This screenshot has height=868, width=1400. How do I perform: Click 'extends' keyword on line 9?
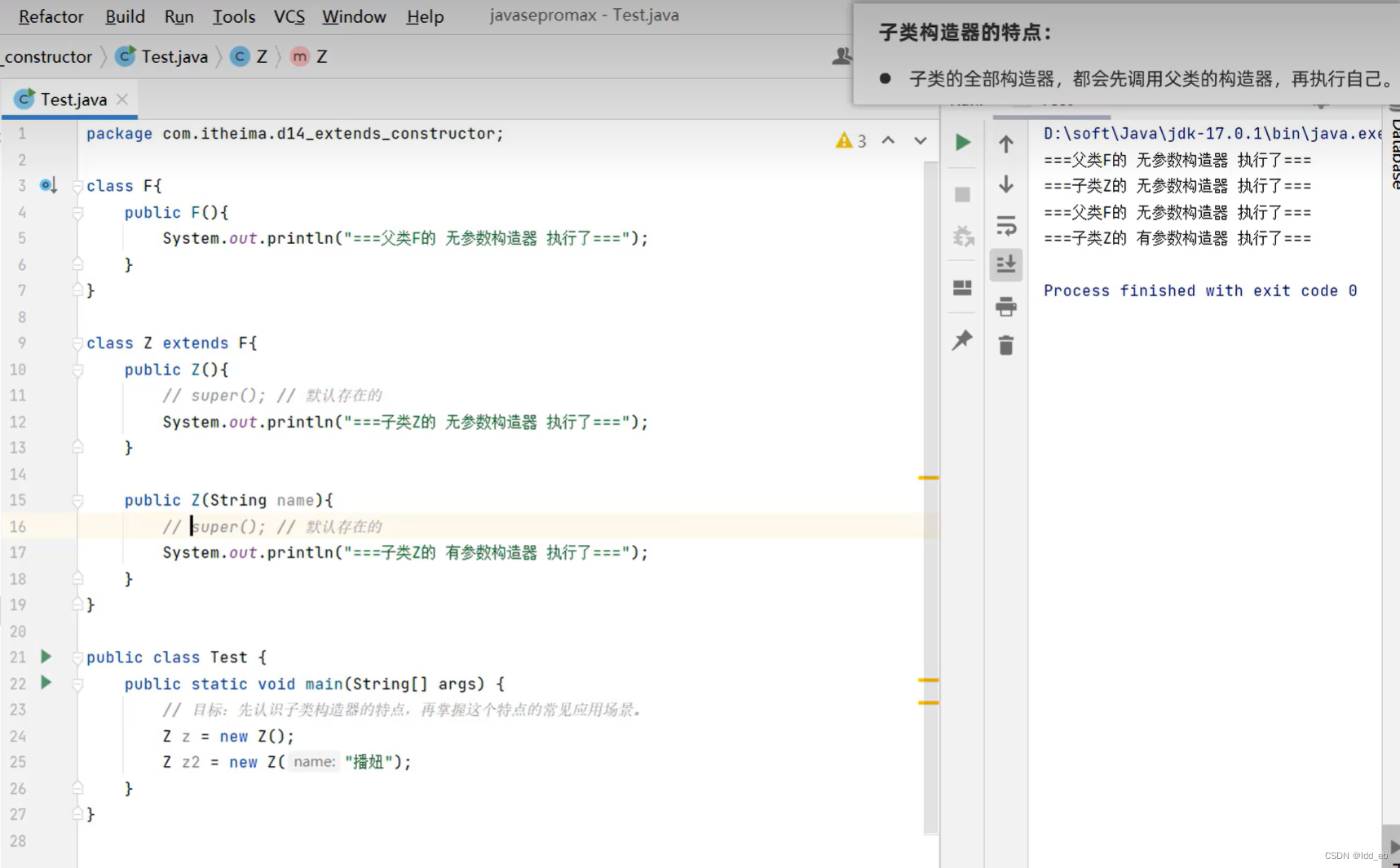(196, 343)
